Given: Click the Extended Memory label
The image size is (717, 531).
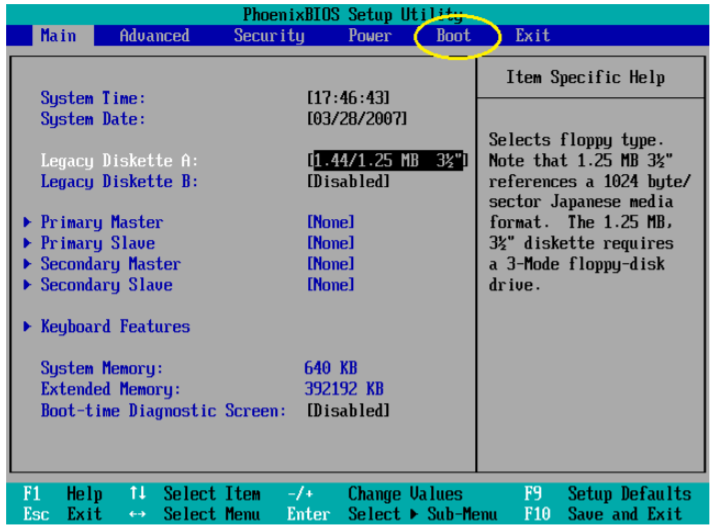Looking at the screenshot, I should click(x=110, y=389).
